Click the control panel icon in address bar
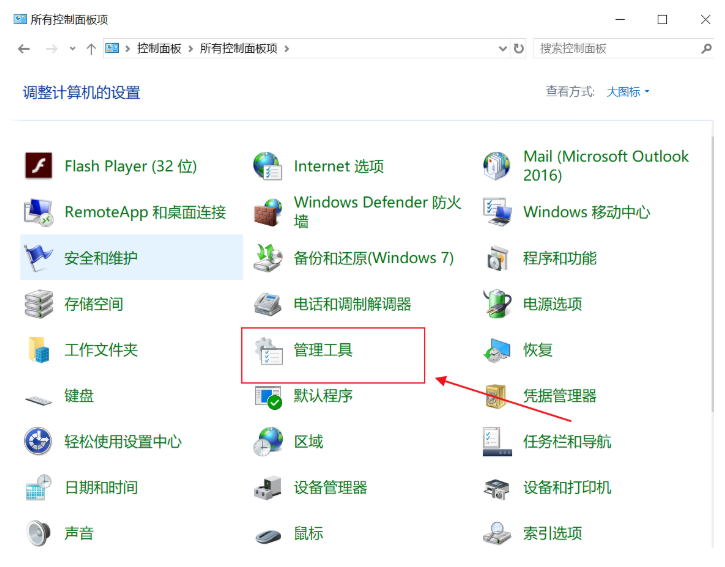Image resolution: width=725 pixels, height=567 pixels. tap(112, 48)
